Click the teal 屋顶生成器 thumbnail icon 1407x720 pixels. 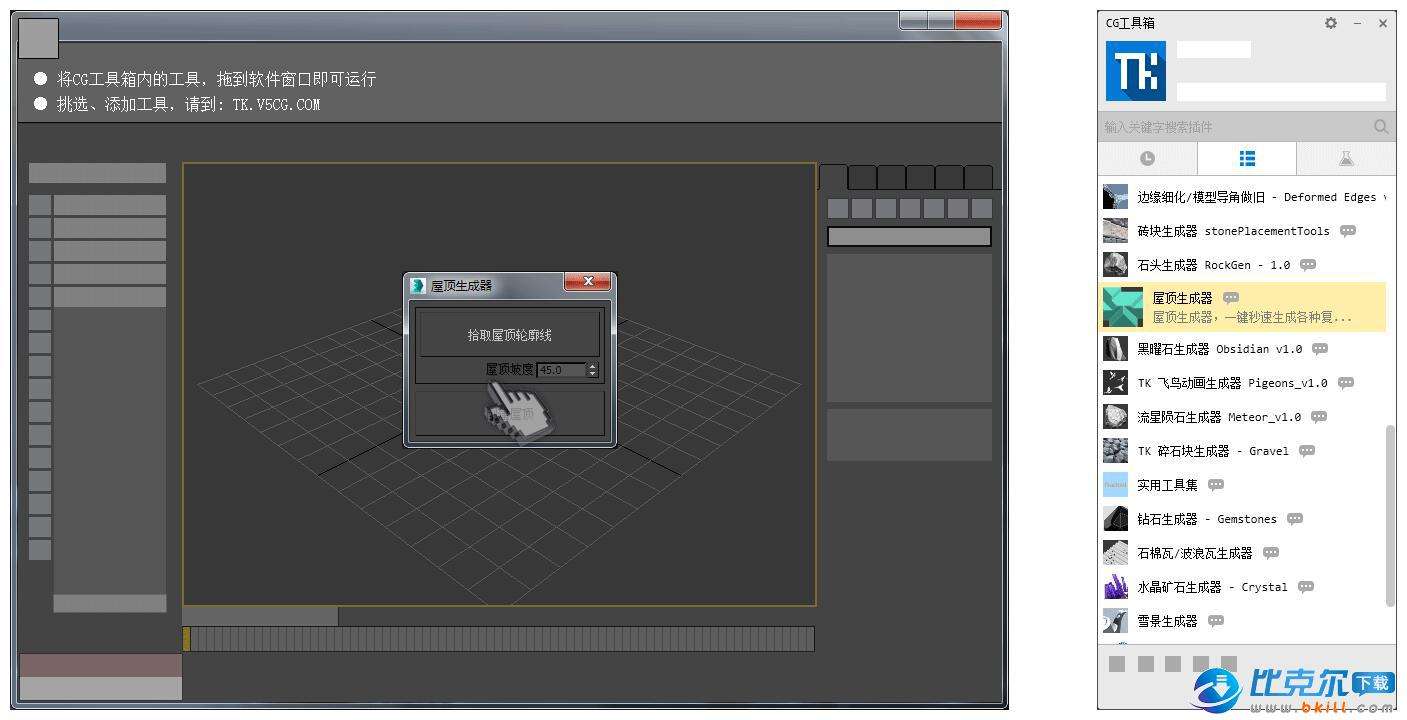[1122, 307]
